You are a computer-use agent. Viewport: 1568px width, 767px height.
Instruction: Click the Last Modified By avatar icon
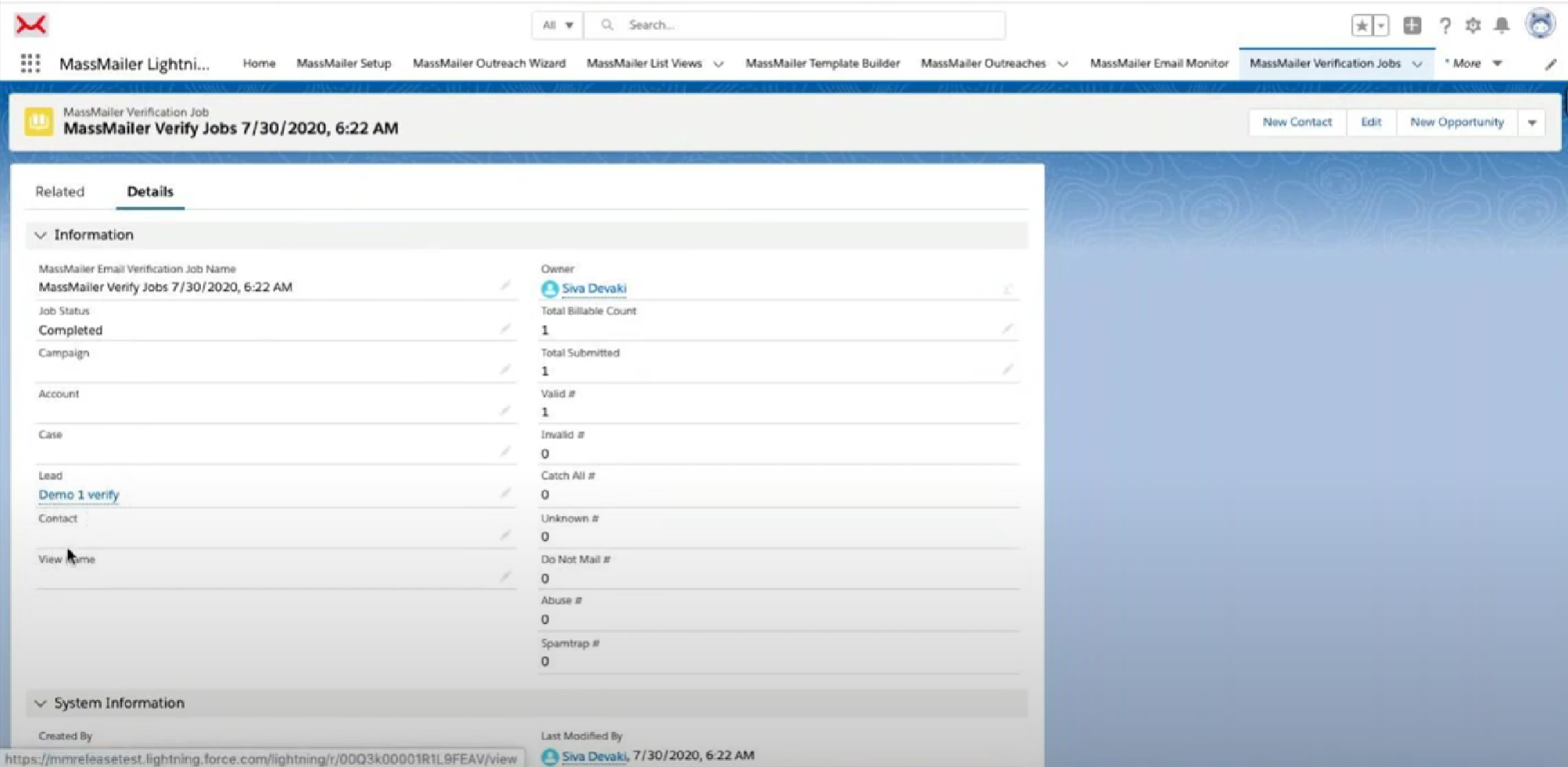point(550,756)
